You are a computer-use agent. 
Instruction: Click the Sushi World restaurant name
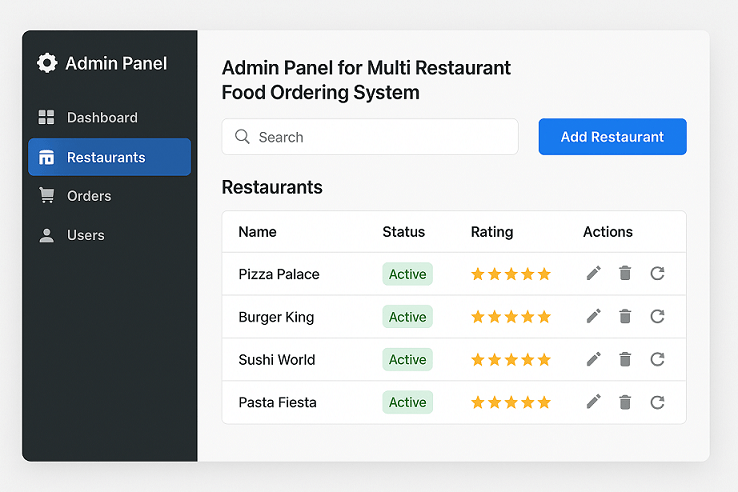276,360
